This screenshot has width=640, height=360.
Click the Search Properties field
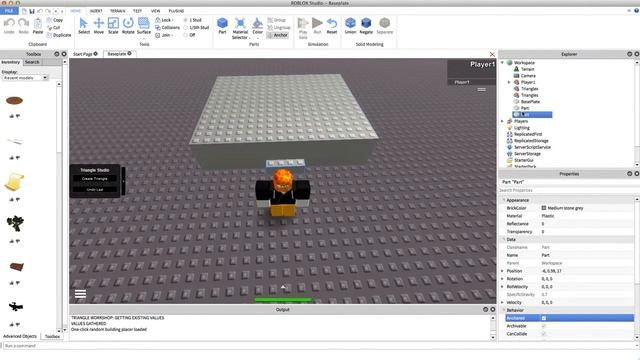tap(567, 190)
